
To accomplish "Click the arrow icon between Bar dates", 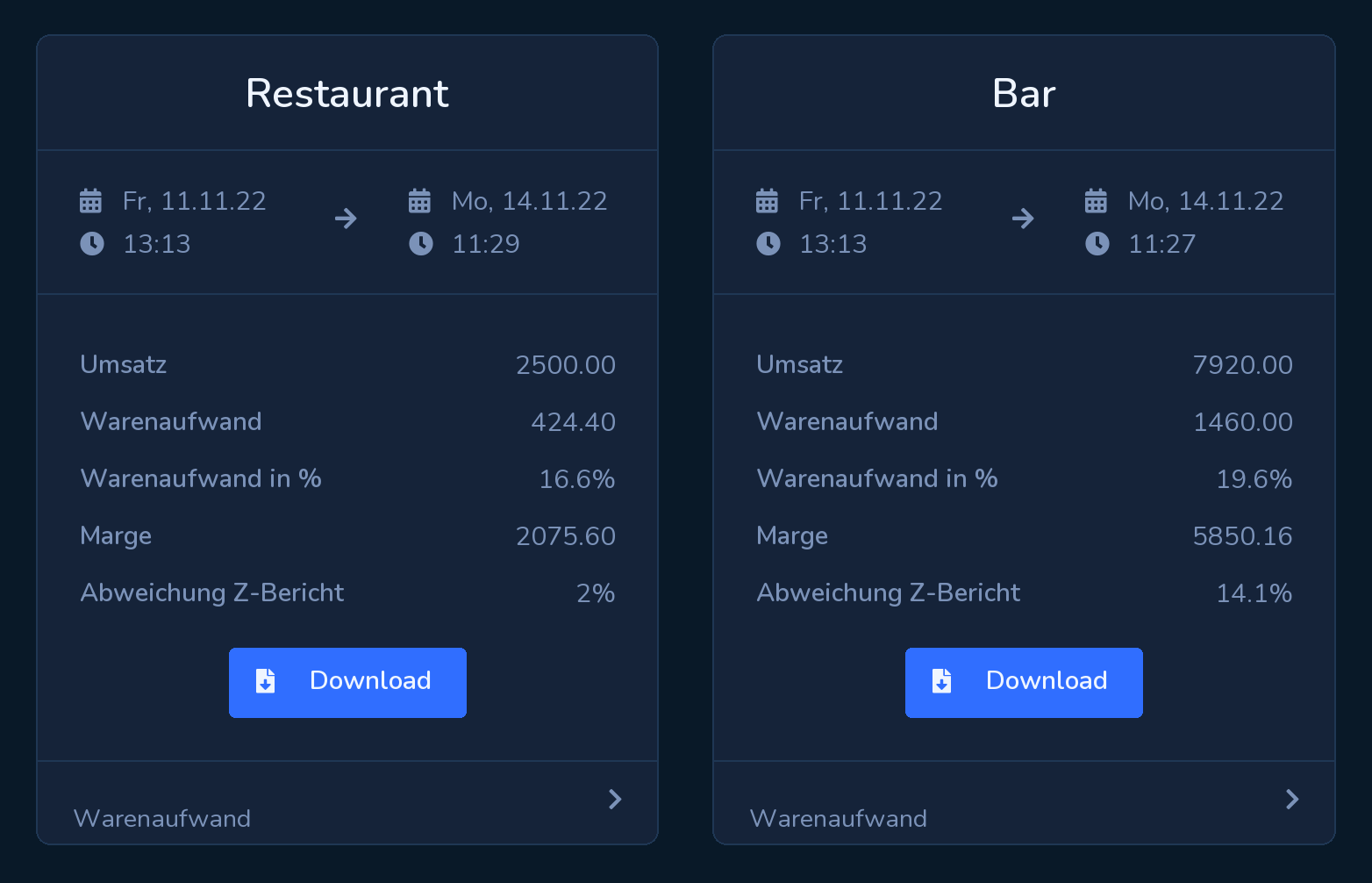I will pyautogui.click(x=1023, y=219).
